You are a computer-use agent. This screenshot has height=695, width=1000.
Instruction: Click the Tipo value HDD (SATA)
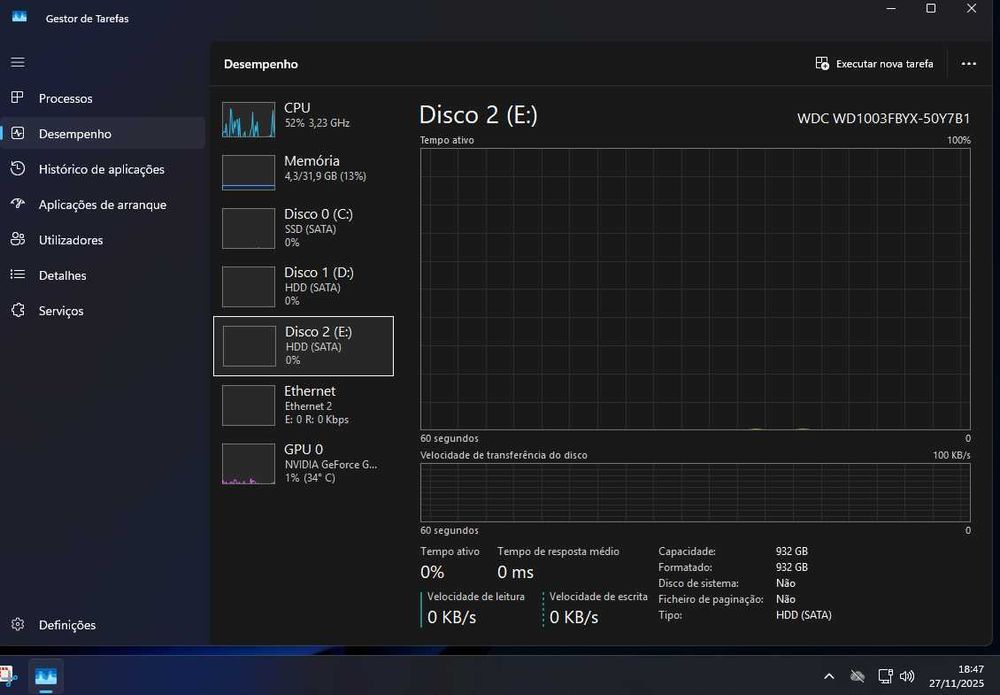804,615
